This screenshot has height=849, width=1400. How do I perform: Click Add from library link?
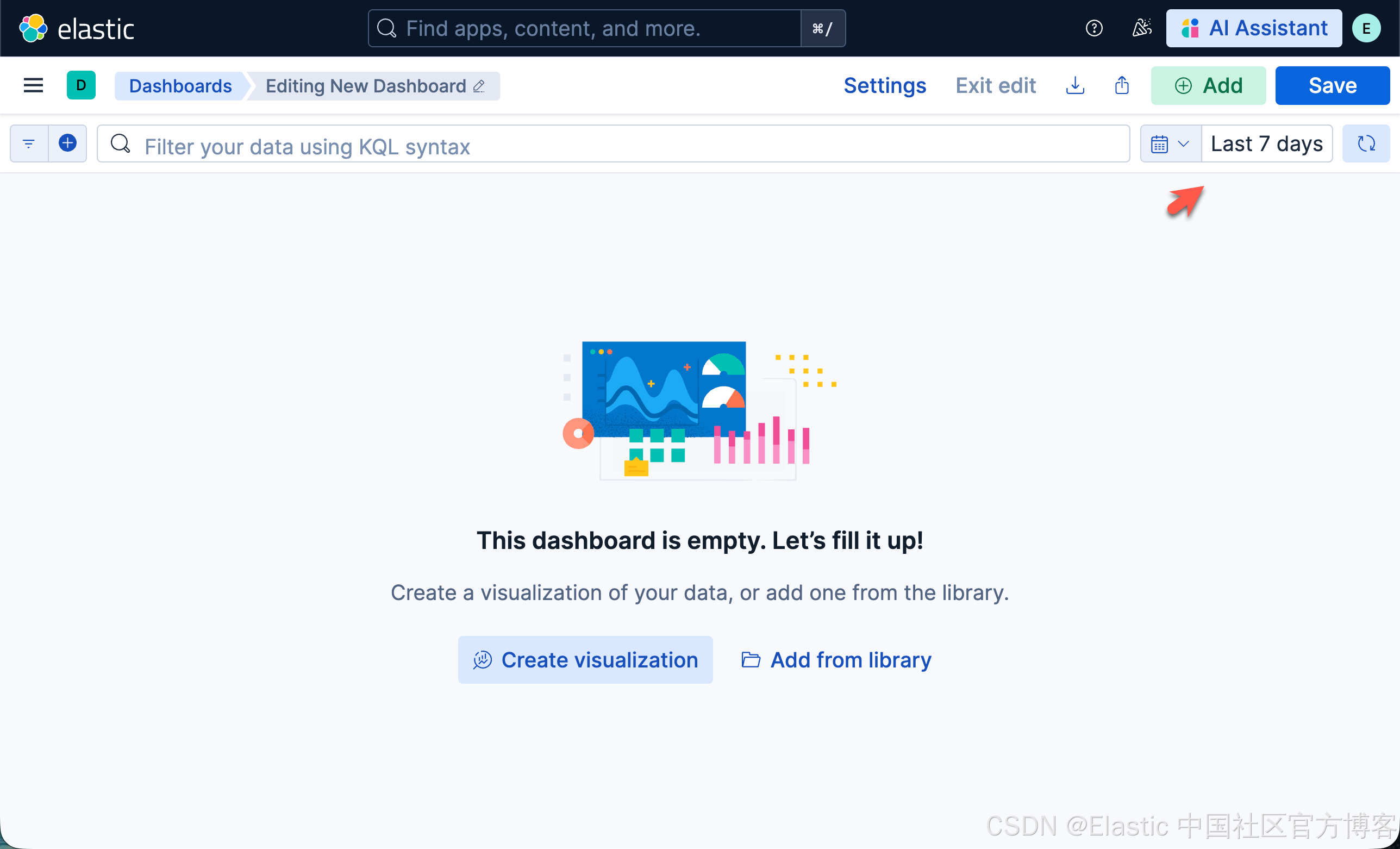pyautogui.click(x=836, y=660)
